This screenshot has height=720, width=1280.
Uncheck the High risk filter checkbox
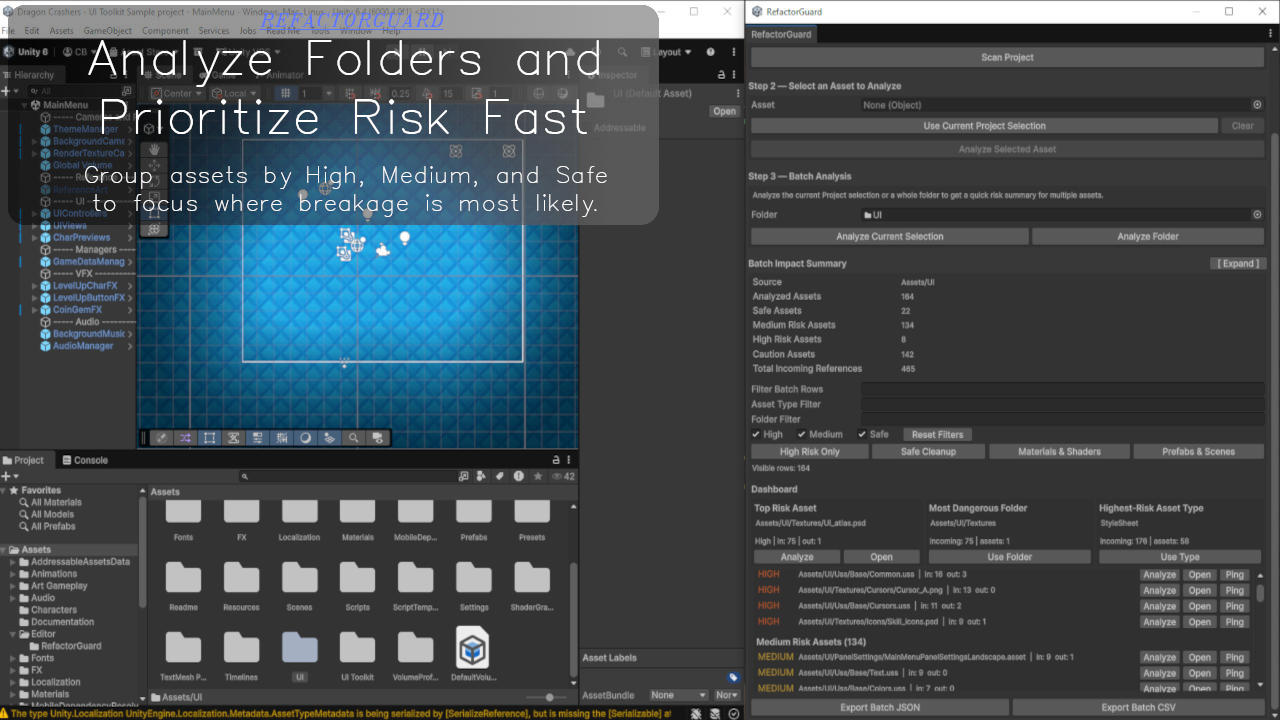pyautogui.click(x=756, y=435)
